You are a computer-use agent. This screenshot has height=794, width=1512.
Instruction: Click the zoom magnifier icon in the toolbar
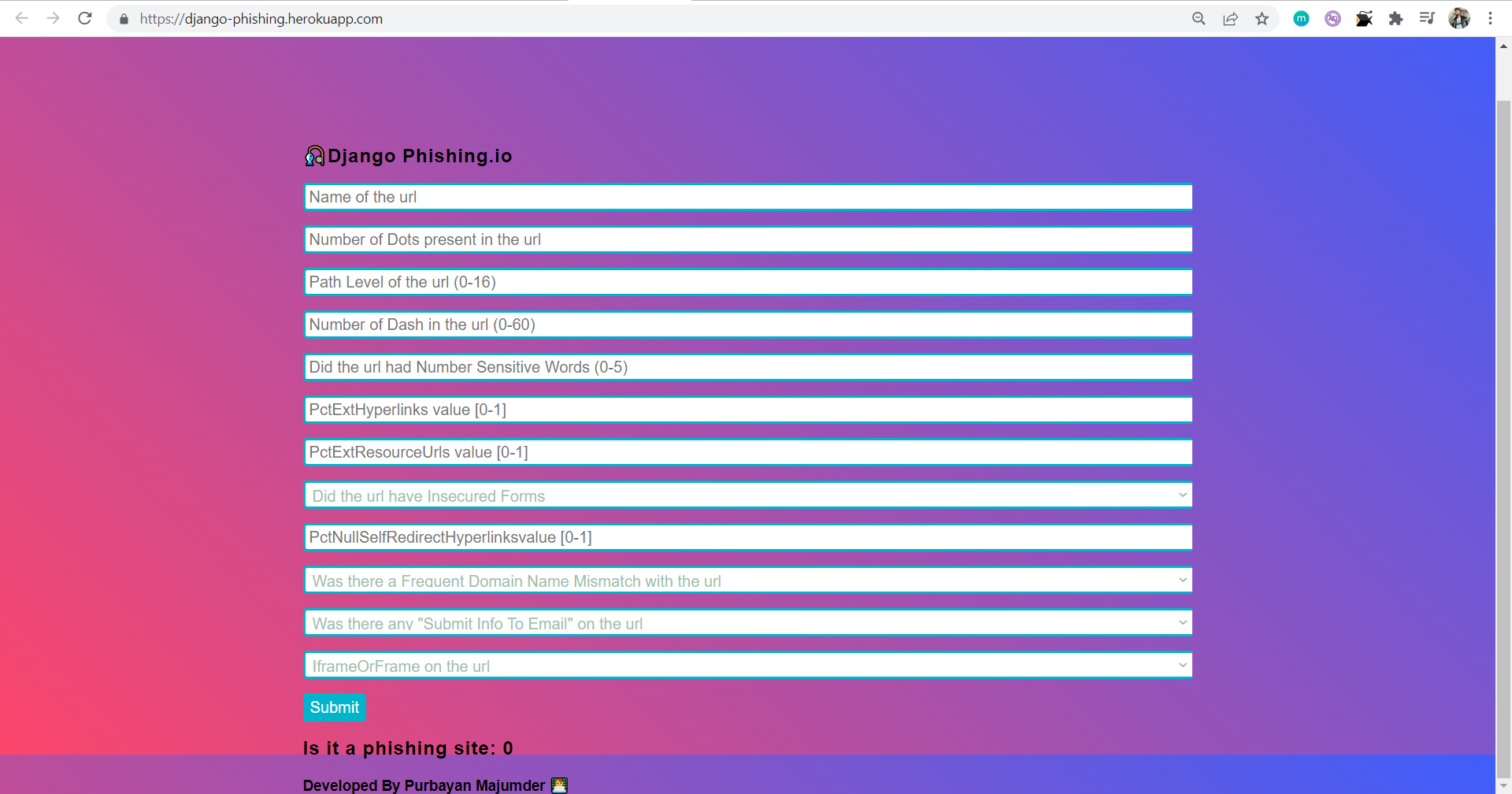[1199, 18]
